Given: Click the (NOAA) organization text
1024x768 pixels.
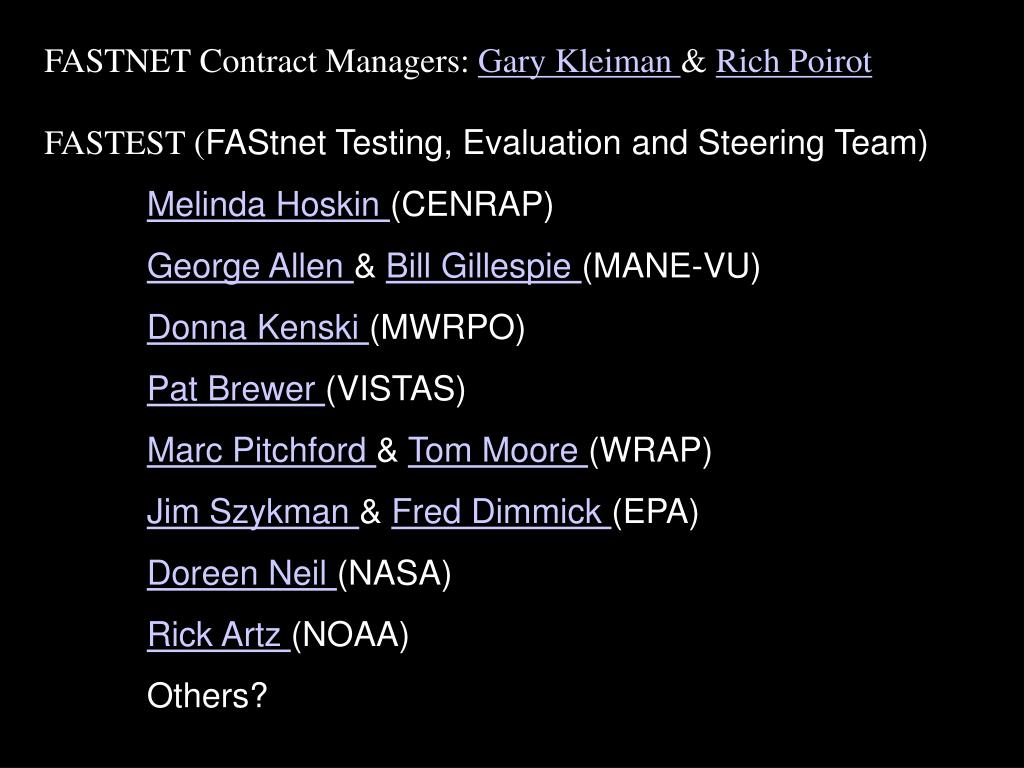Looking at the screenshot, I should (x=350, y=634).
